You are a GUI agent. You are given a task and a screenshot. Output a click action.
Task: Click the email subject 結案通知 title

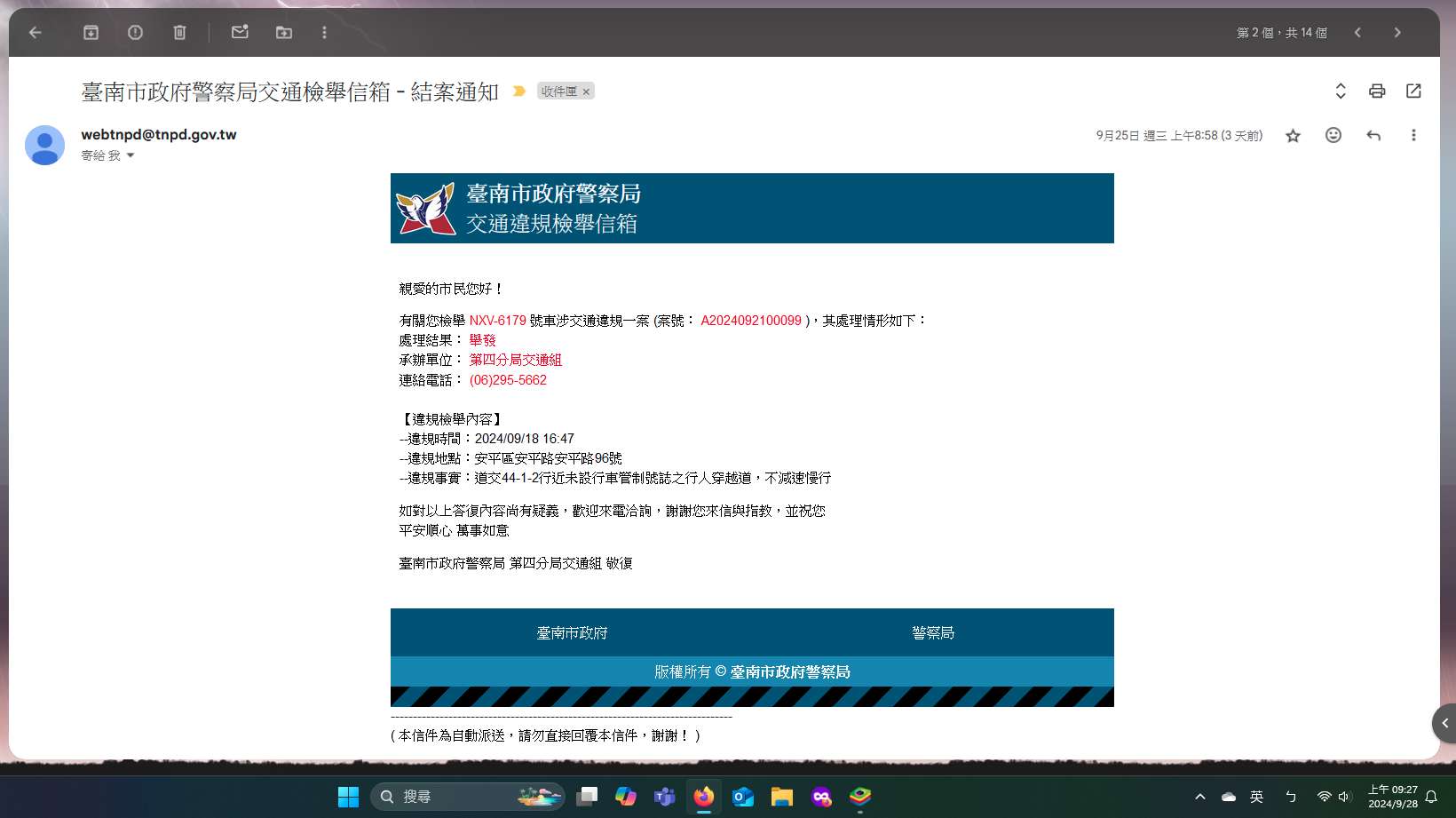pyautogui.click(x=290, y=92)
